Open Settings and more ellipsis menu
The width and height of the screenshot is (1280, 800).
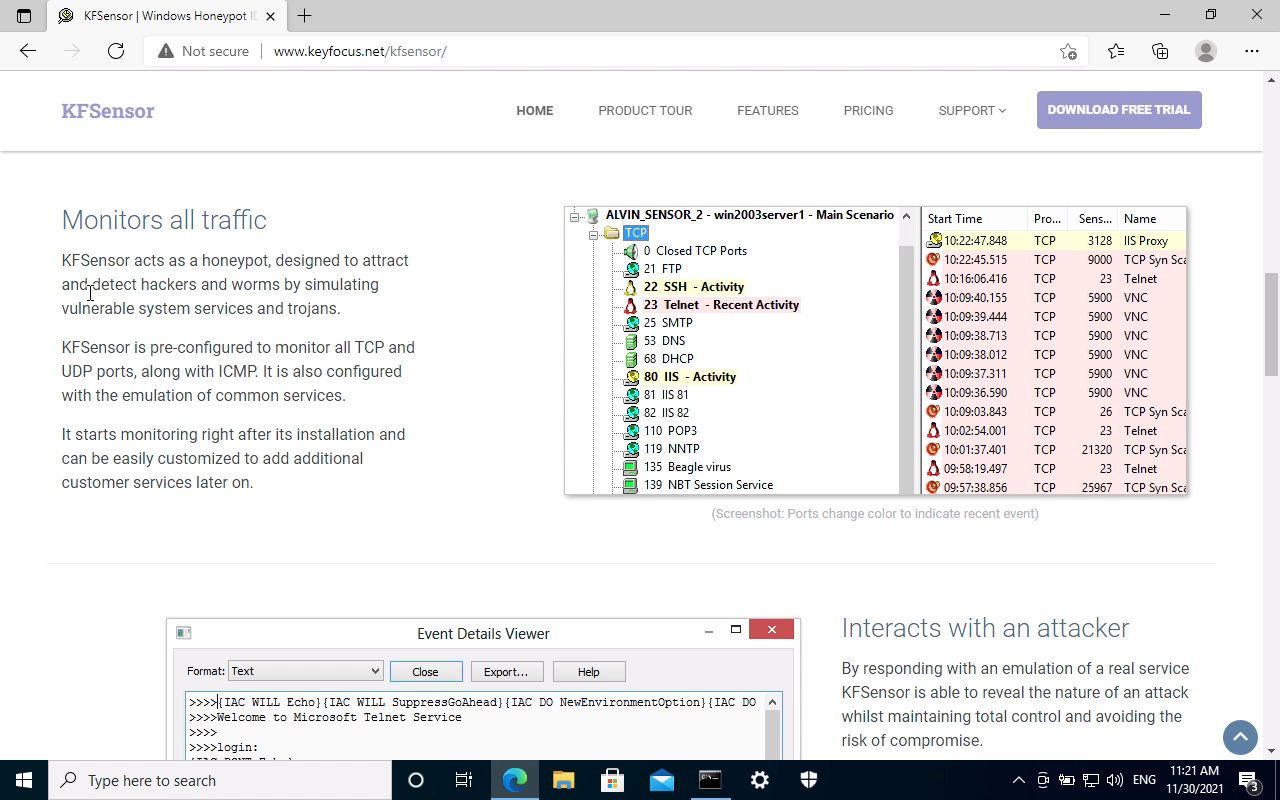point(1252,51)
